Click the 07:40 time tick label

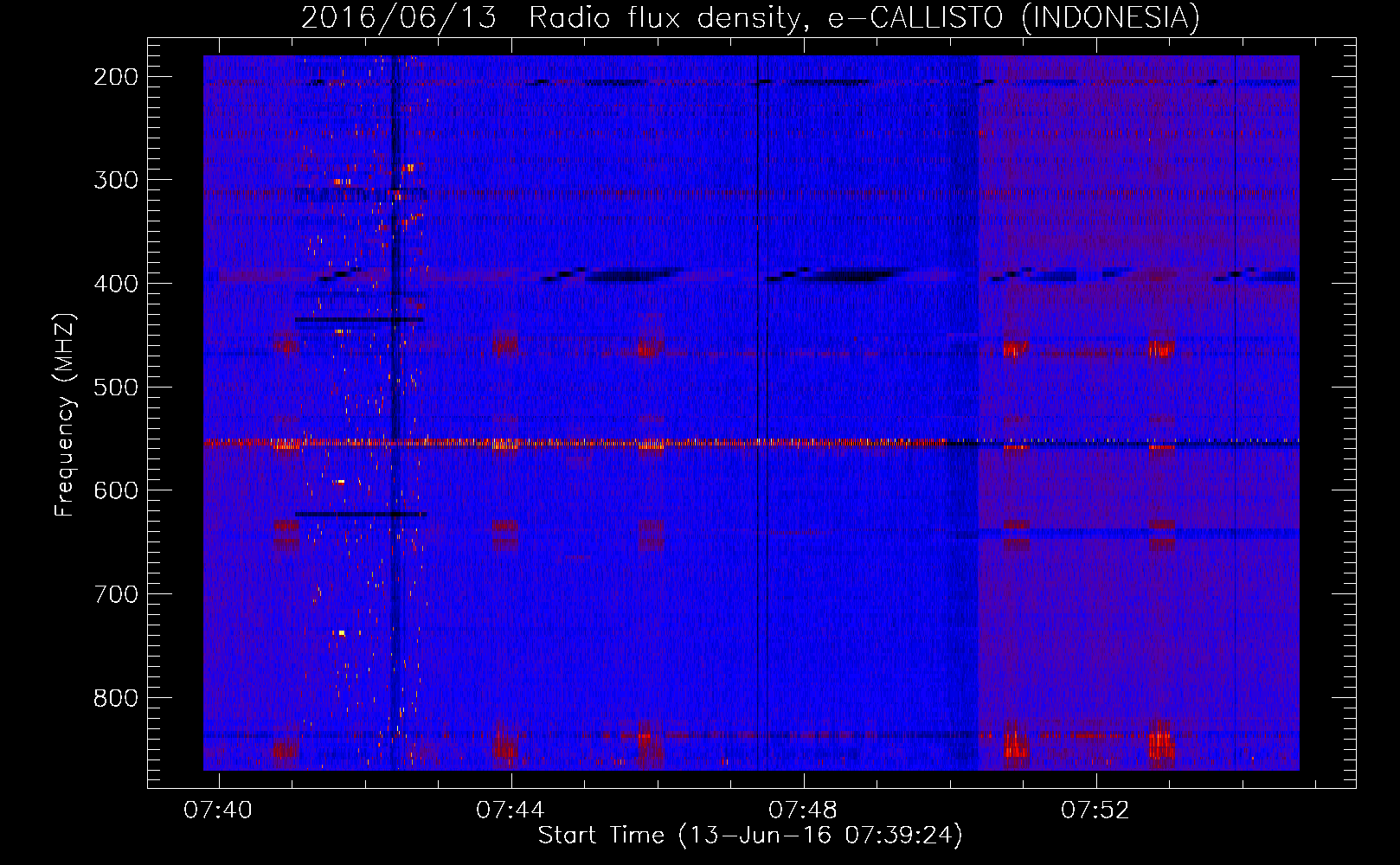(218, 810)
